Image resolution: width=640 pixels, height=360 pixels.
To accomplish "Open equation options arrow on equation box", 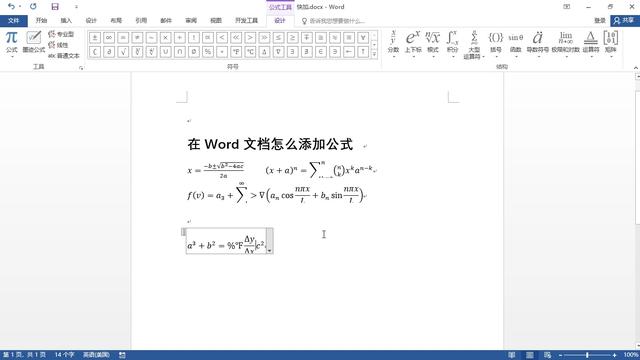I will pos(269,241).
